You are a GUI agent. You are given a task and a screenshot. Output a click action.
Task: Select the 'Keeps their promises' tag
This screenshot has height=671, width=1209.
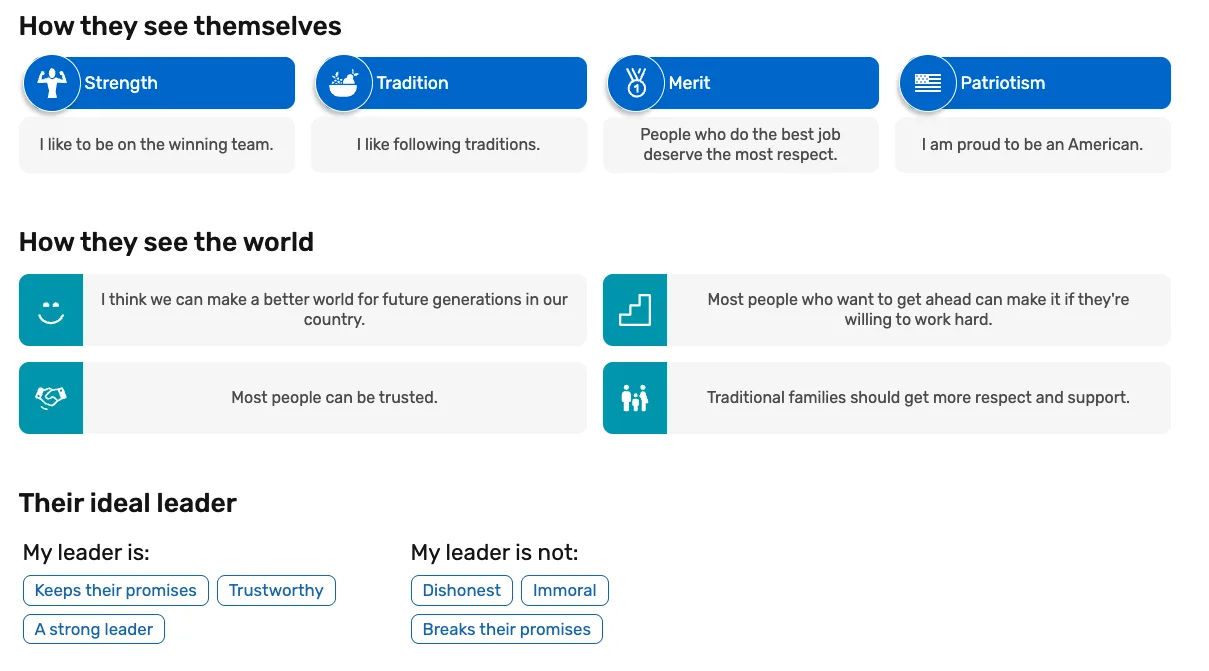[116, 590]
